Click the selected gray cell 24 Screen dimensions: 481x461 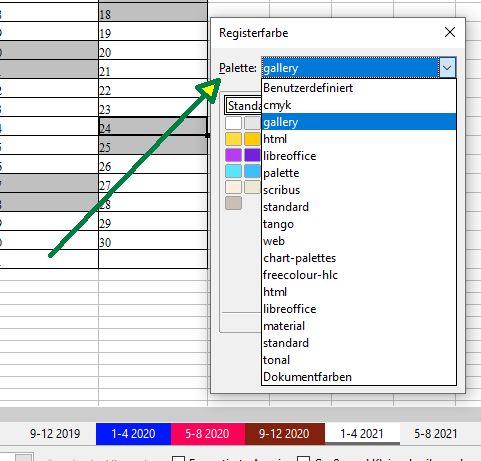point(153,126)
